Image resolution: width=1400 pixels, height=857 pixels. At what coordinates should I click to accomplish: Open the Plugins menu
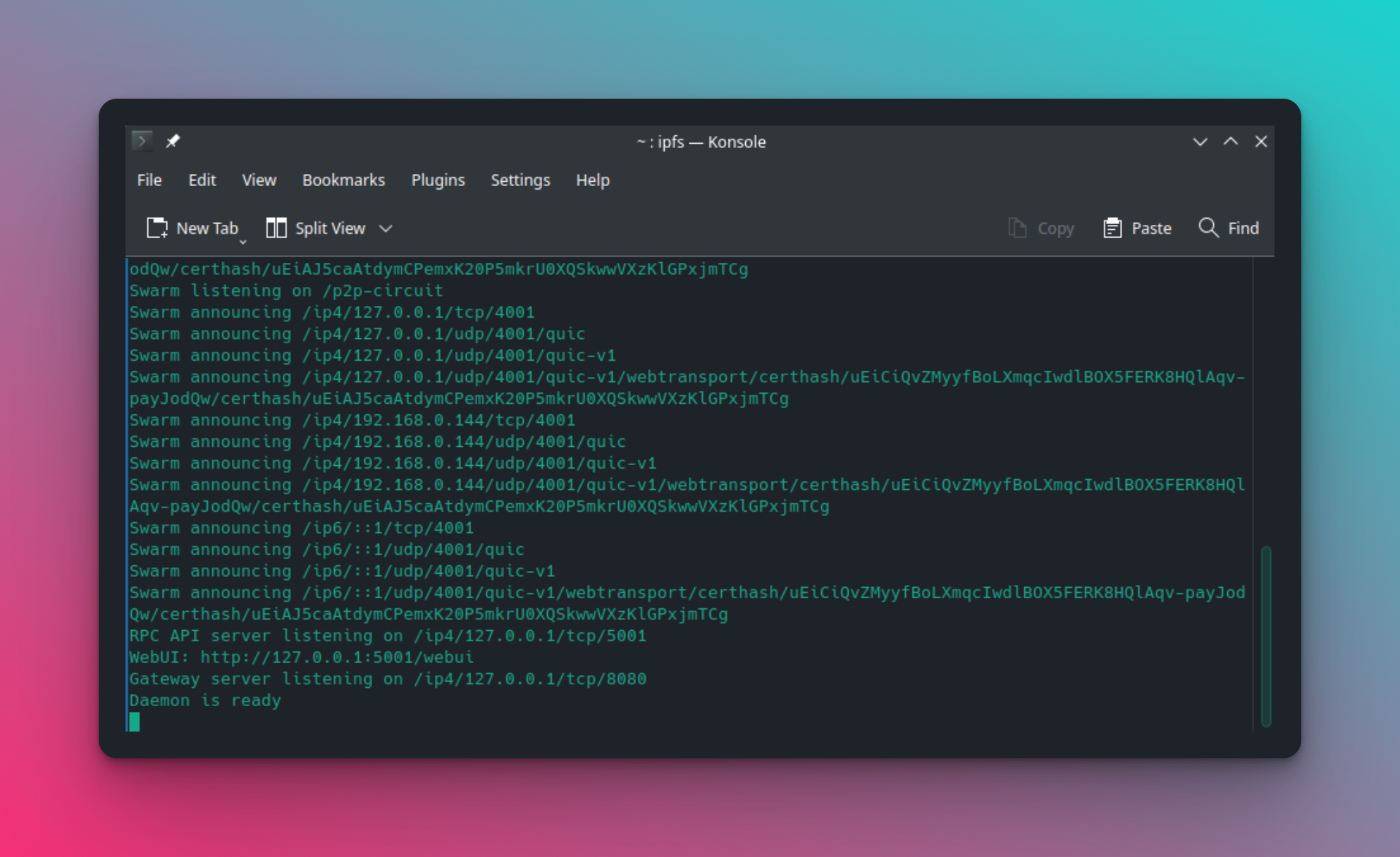coord(438,180)
